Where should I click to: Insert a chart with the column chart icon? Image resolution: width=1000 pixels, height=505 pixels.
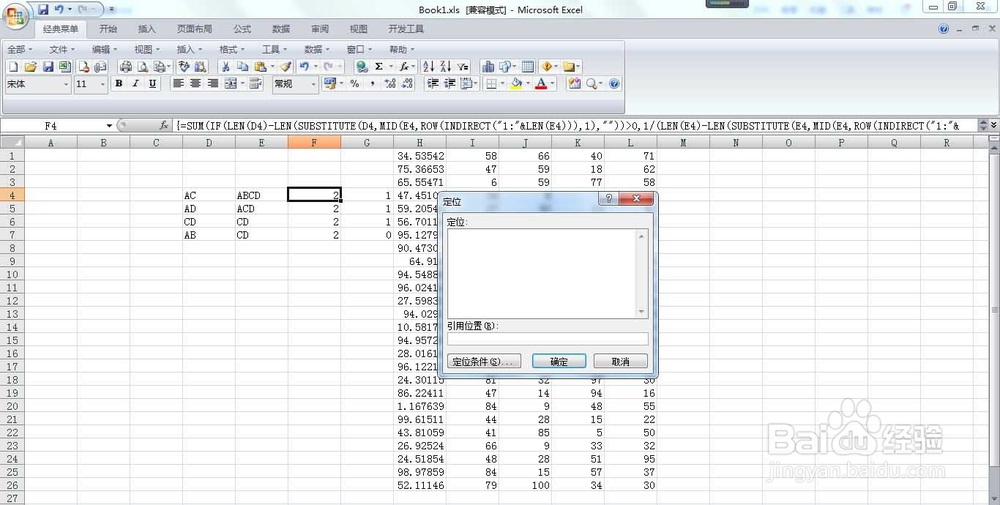point(489,66)
